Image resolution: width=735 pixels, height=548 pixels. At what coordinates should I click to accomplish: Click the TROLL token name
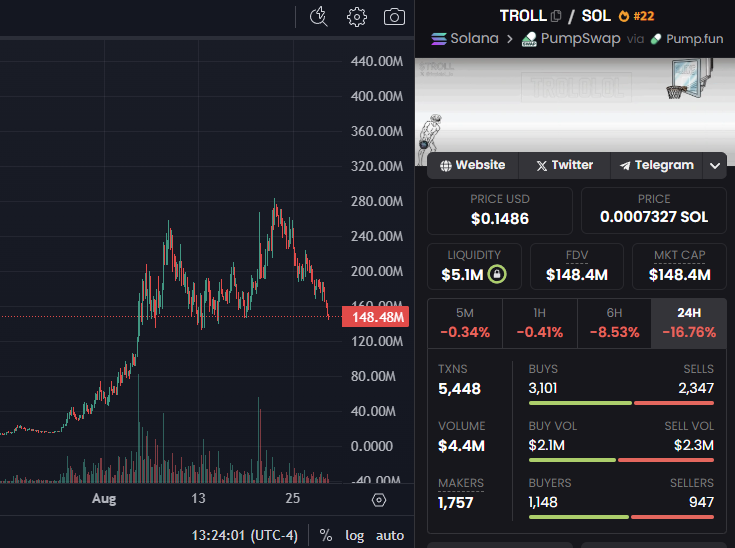click(x=523, y=16)
